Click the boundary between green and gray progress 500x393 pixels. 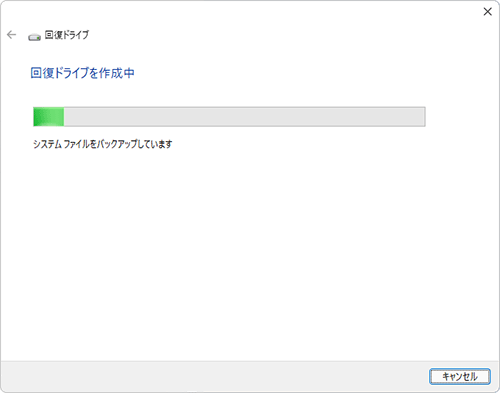point(64,117)
